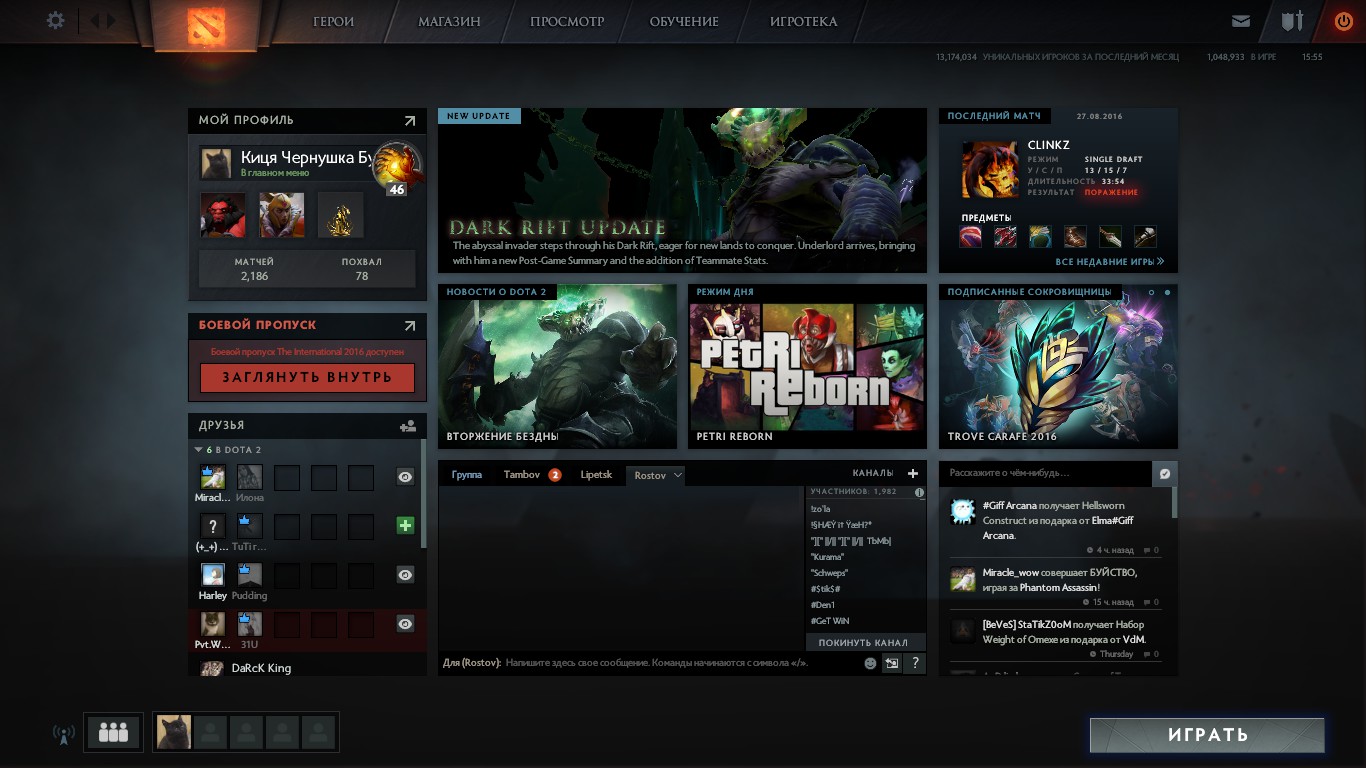1366x768 pixels.
Task: Open the Вторжение бездны news tile
Action: (x=558, y=366)
